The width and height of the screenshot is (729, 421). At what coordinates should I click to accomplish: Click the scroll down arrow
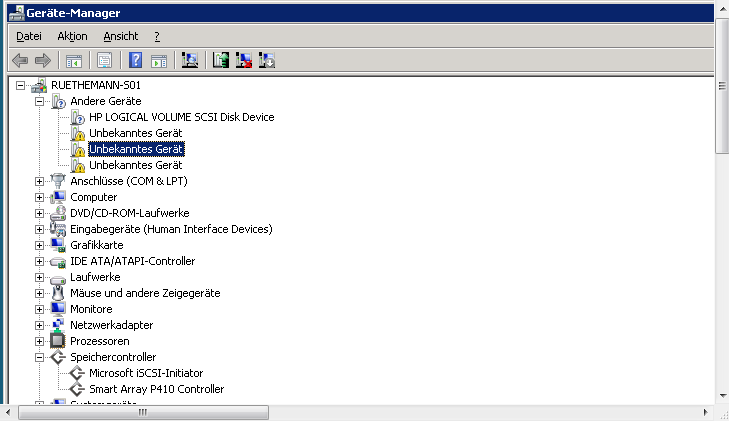[x=722, y=396]
